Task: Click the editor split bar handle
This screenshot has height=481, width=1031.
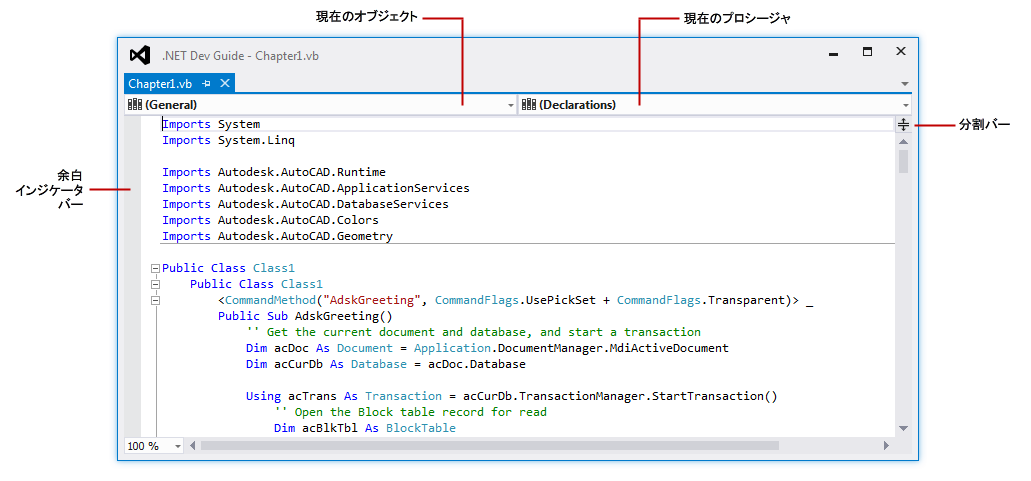Action: coord(903,124)
